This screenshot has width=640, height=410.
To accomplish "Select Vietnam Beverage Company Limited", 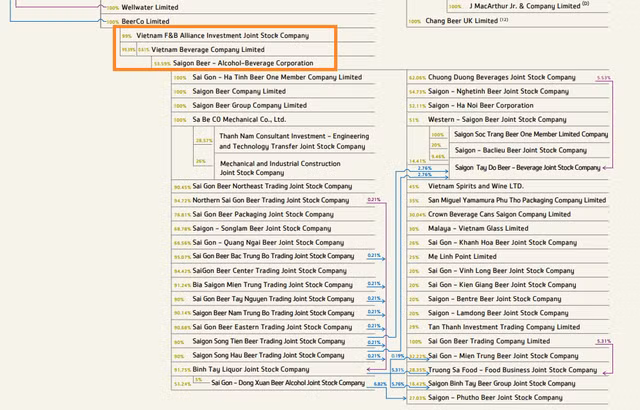I will tap(201, 49).
